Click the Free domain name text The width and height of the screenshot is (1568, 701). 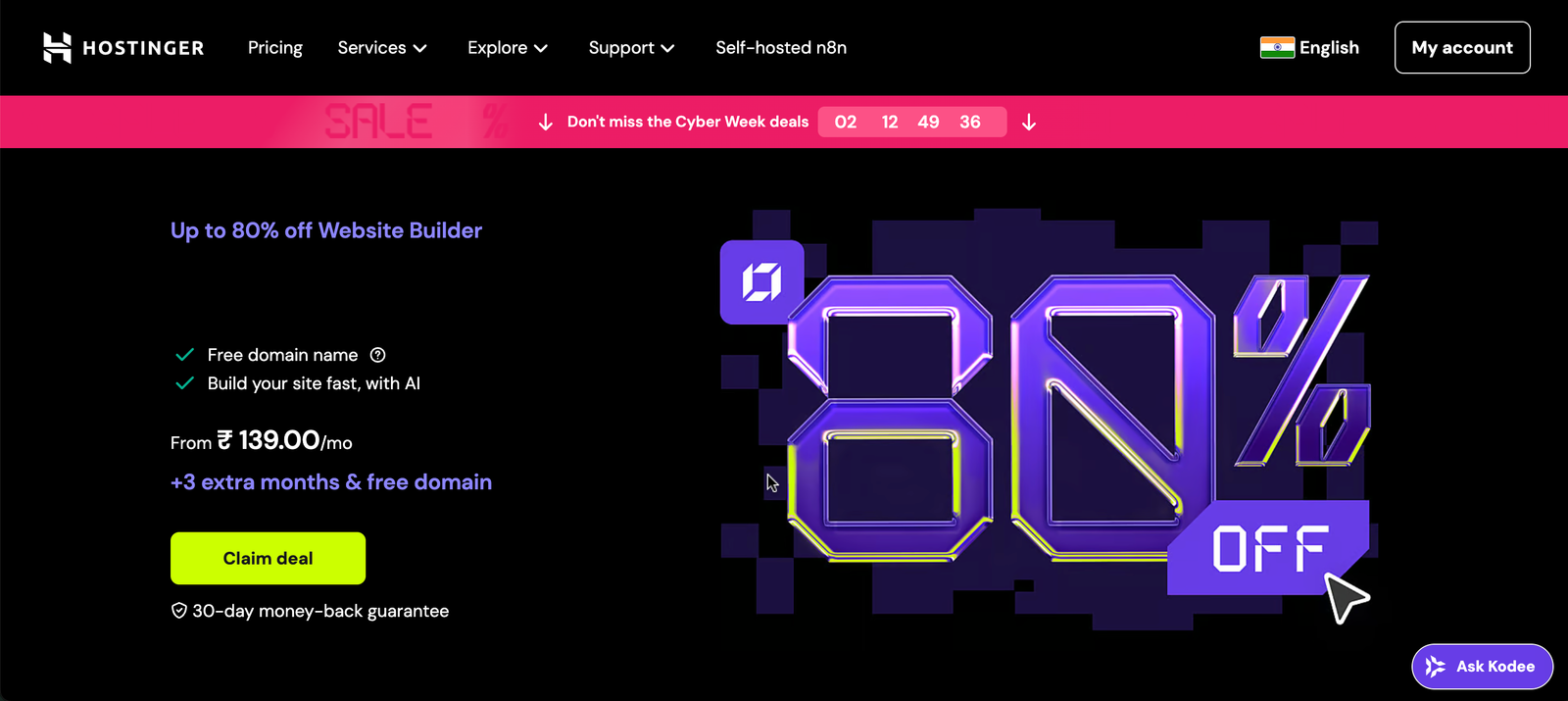coord(282,355)
